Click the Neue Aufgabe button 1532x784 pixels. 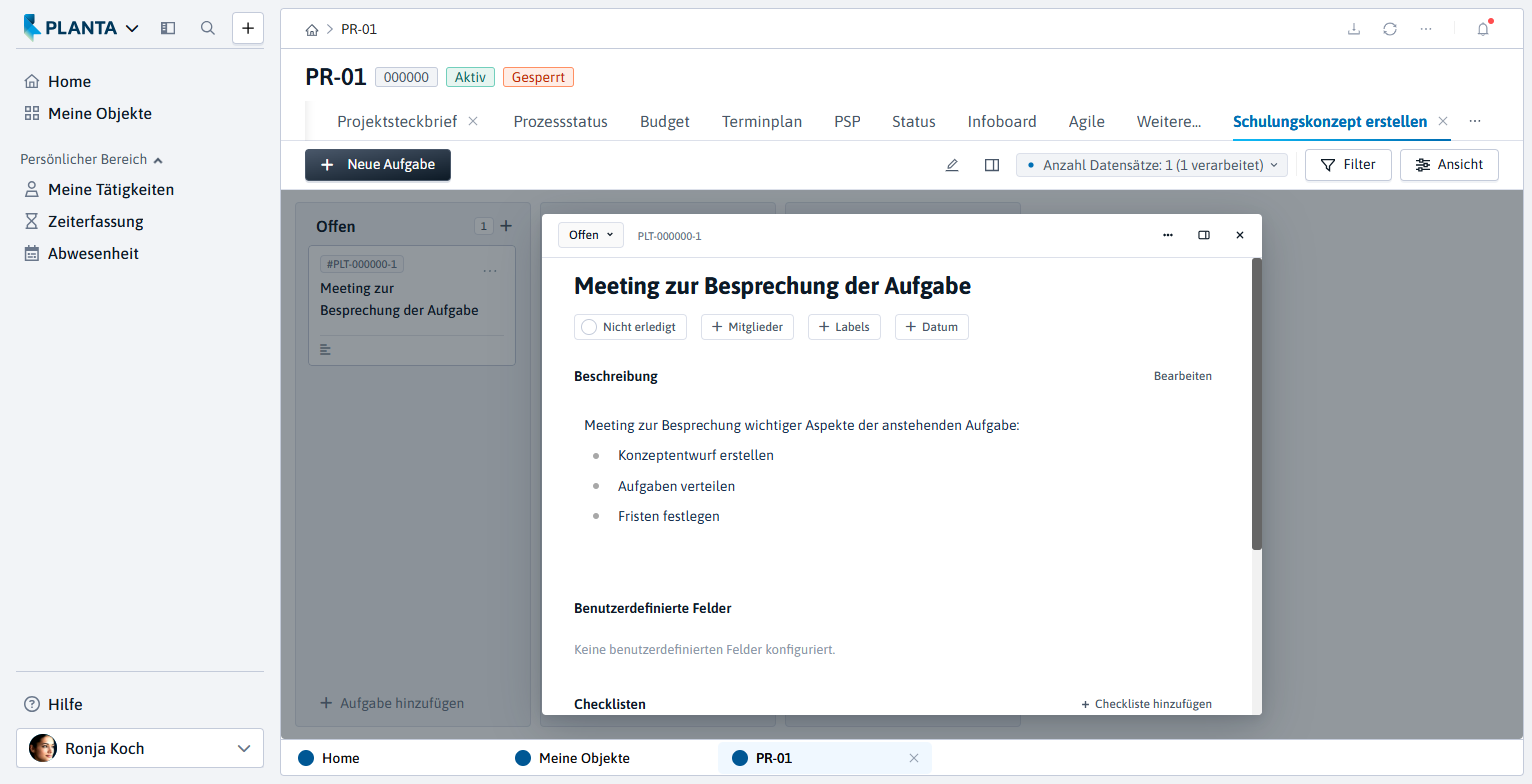tap(378, 165)
